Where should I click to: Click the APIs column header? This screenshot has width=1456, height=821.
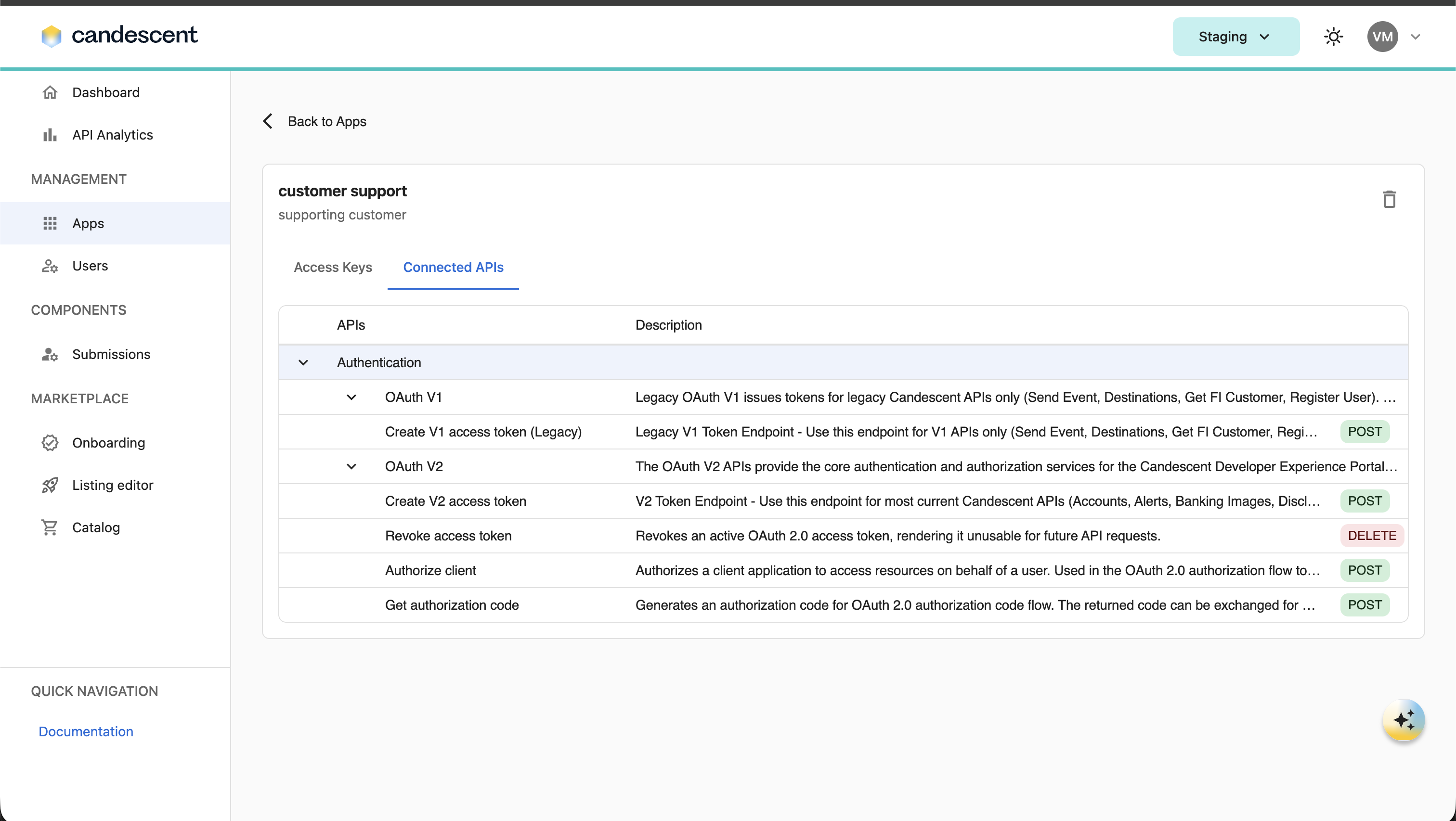tap(351, 325)
